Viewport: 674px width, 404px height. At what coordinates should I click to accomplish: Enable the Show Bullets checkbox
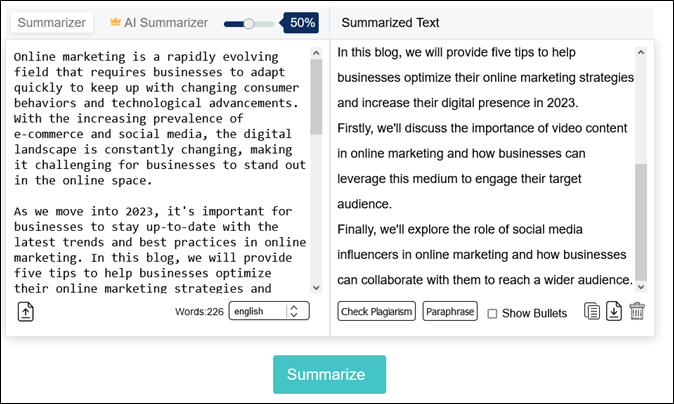pyautogui.click(x=492, y=313)
